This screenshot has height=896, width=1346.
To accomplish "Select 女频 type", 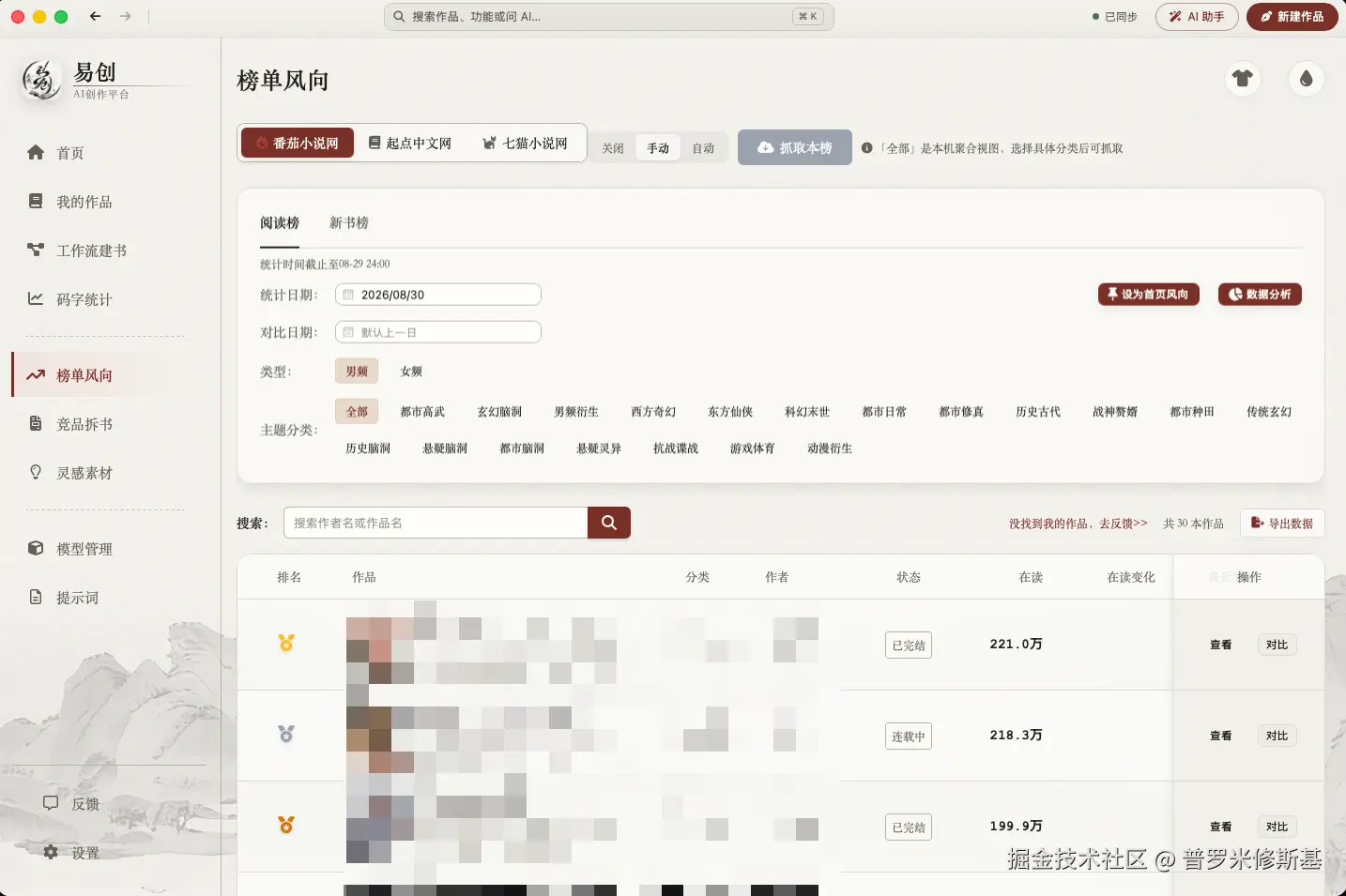I will point(411,372).
